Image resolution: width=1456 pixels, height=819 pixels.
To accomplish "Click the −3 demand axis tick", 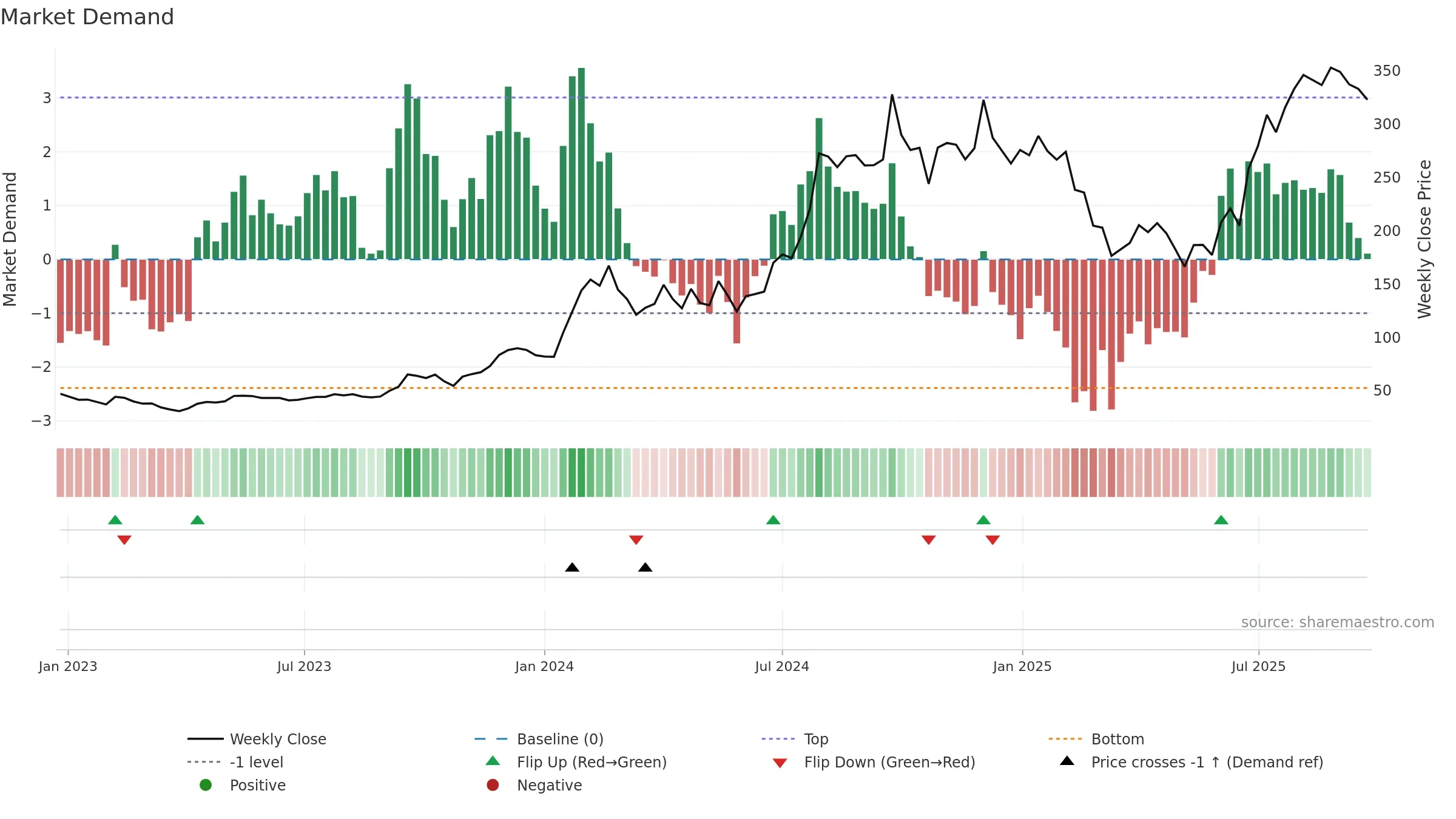I will (x=41, y=421).
